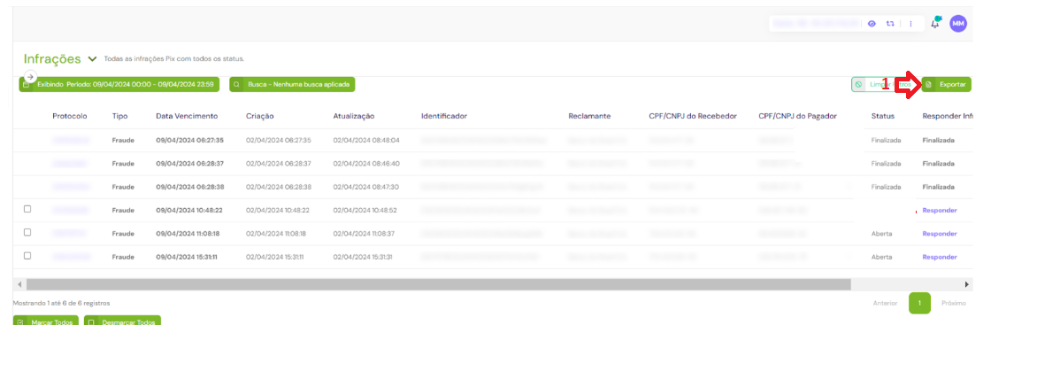The width and height of the screenshot is (1057, 367).
Task: Click Responder link in the last row
Action: [940, 257]
